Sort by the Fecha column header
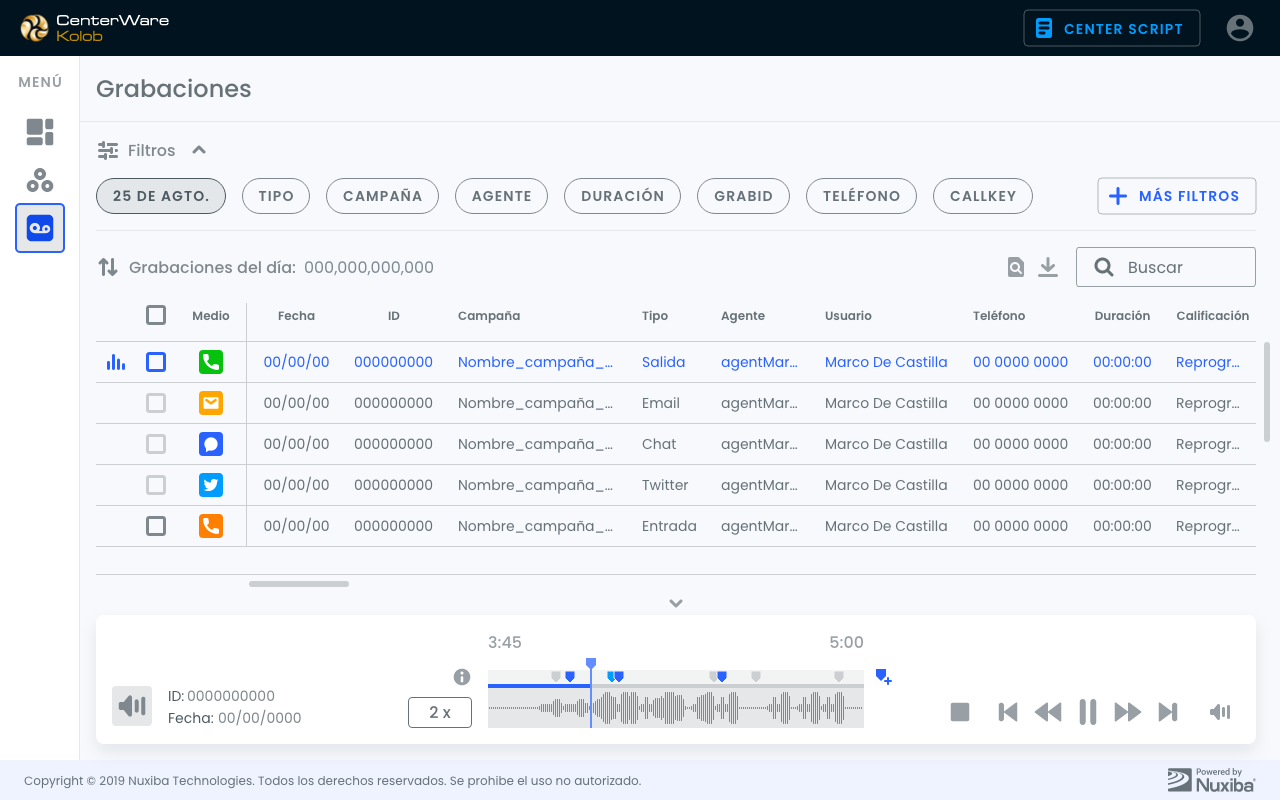 (x=296, y=315)
